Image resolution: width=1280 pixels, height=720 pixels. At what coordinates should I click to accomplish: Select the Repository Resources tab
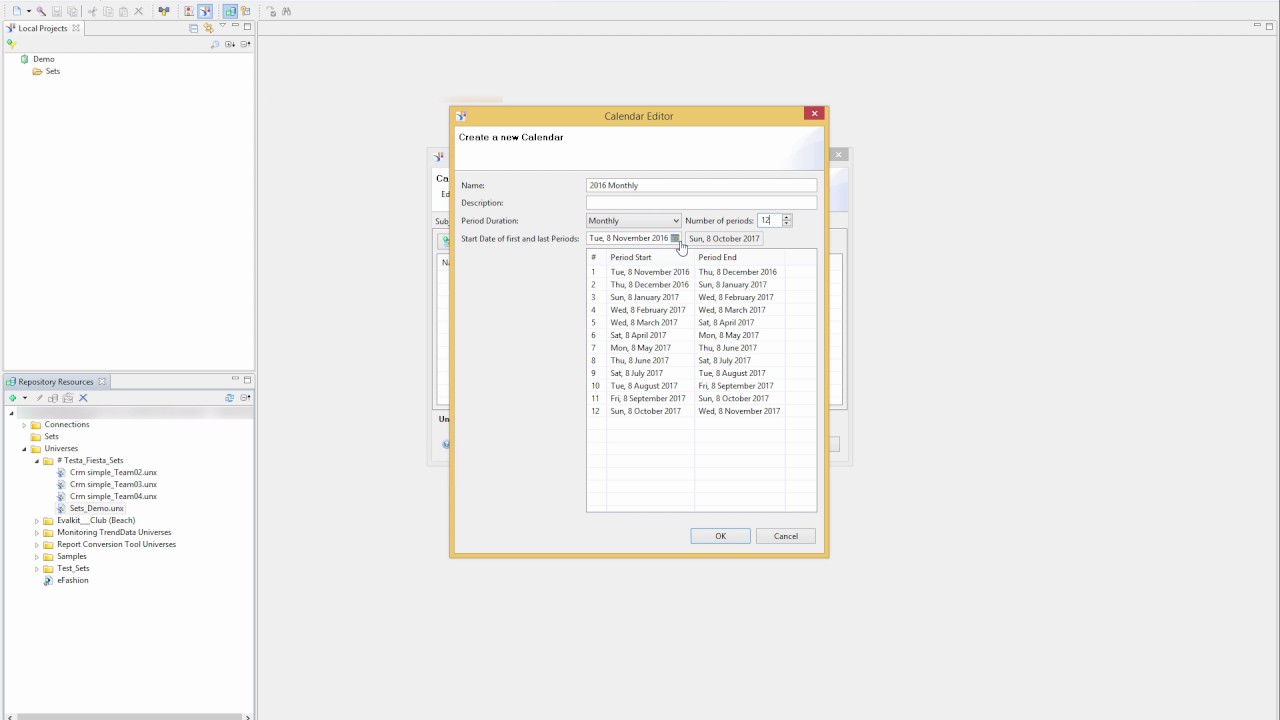55,382
